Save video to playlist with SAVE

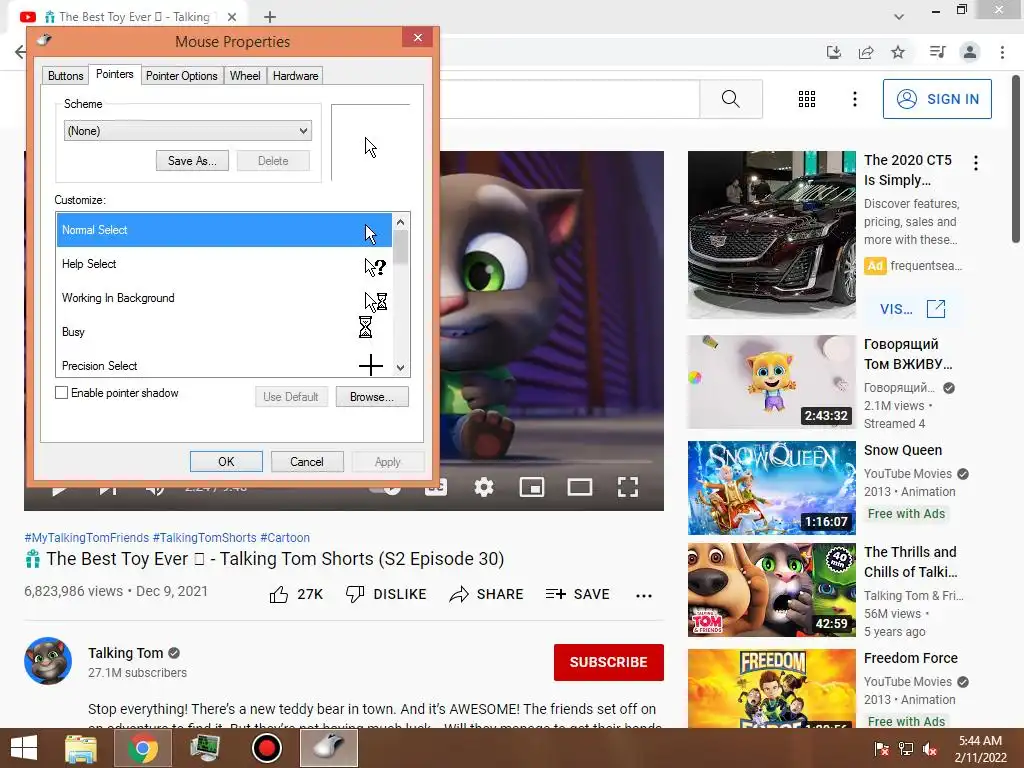578,594
